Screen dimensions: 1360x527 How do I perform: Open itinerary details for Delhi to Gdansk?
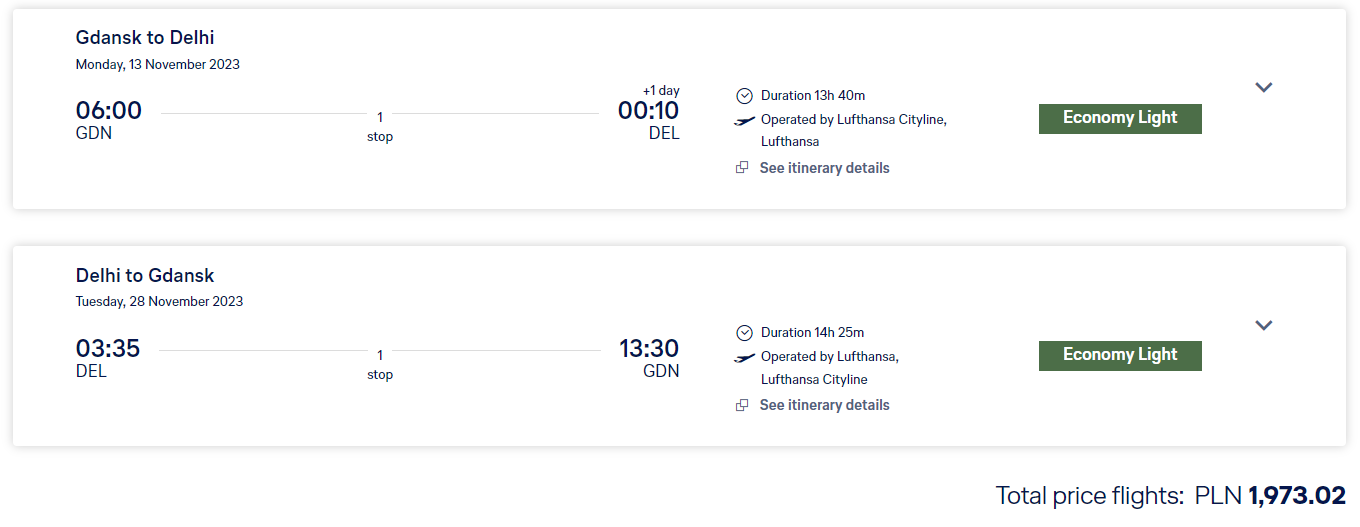coord(824,405)
